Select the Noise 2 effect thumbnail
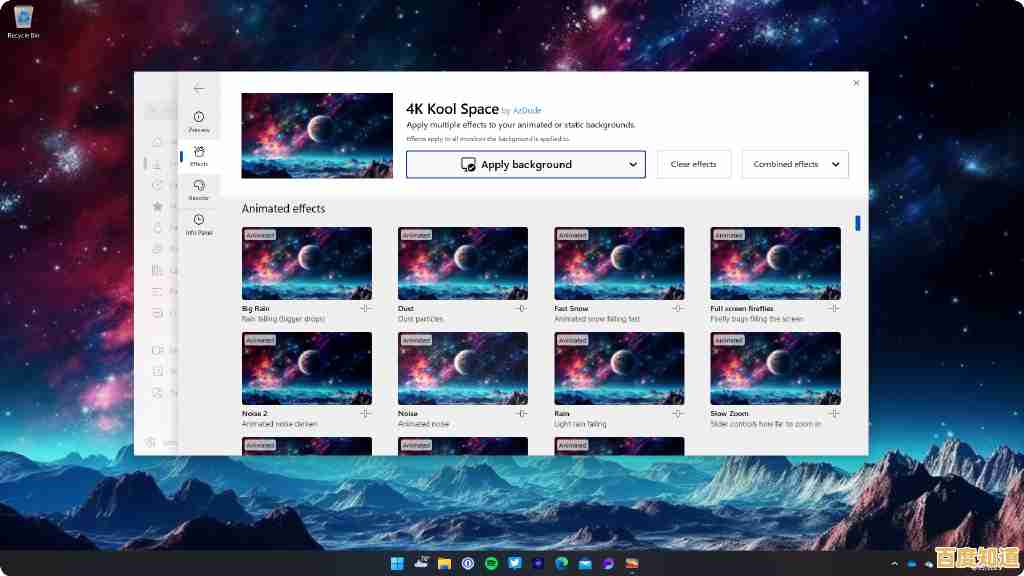This screenshot has width=1024, height=576. click(x=307, y=368)
